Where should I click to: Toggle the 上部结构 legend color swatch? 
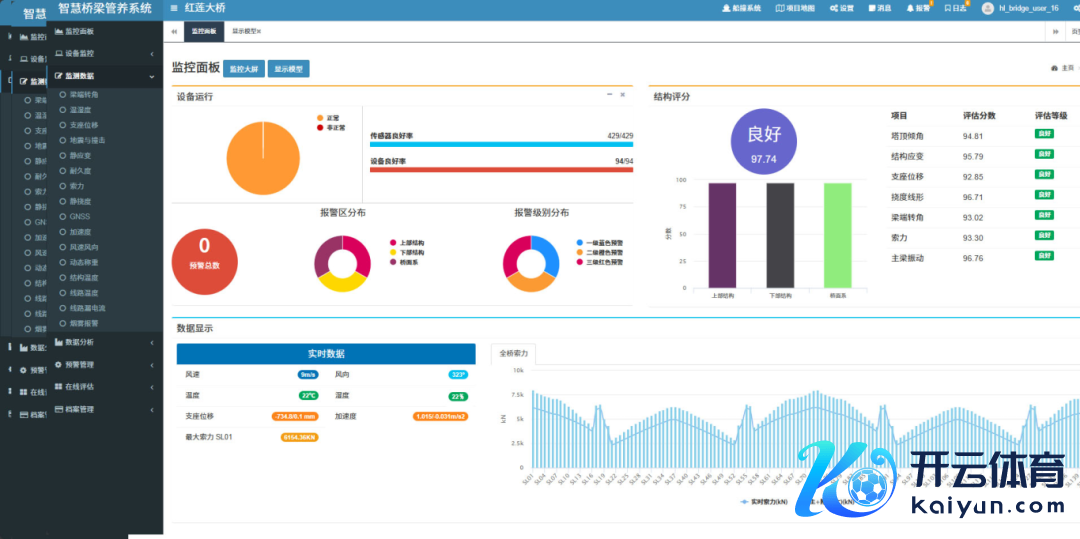[393, 243]
